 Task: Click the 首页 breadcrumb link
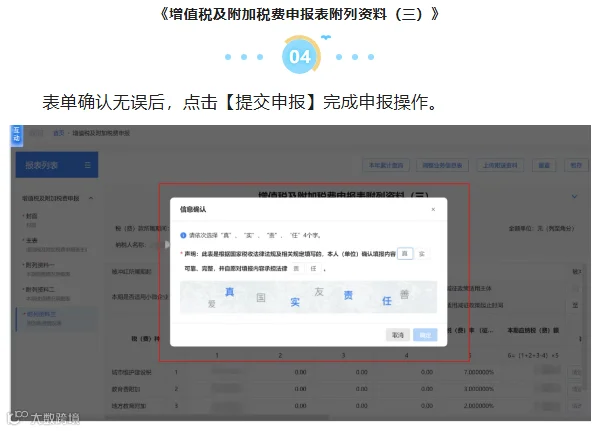(58, 133)
